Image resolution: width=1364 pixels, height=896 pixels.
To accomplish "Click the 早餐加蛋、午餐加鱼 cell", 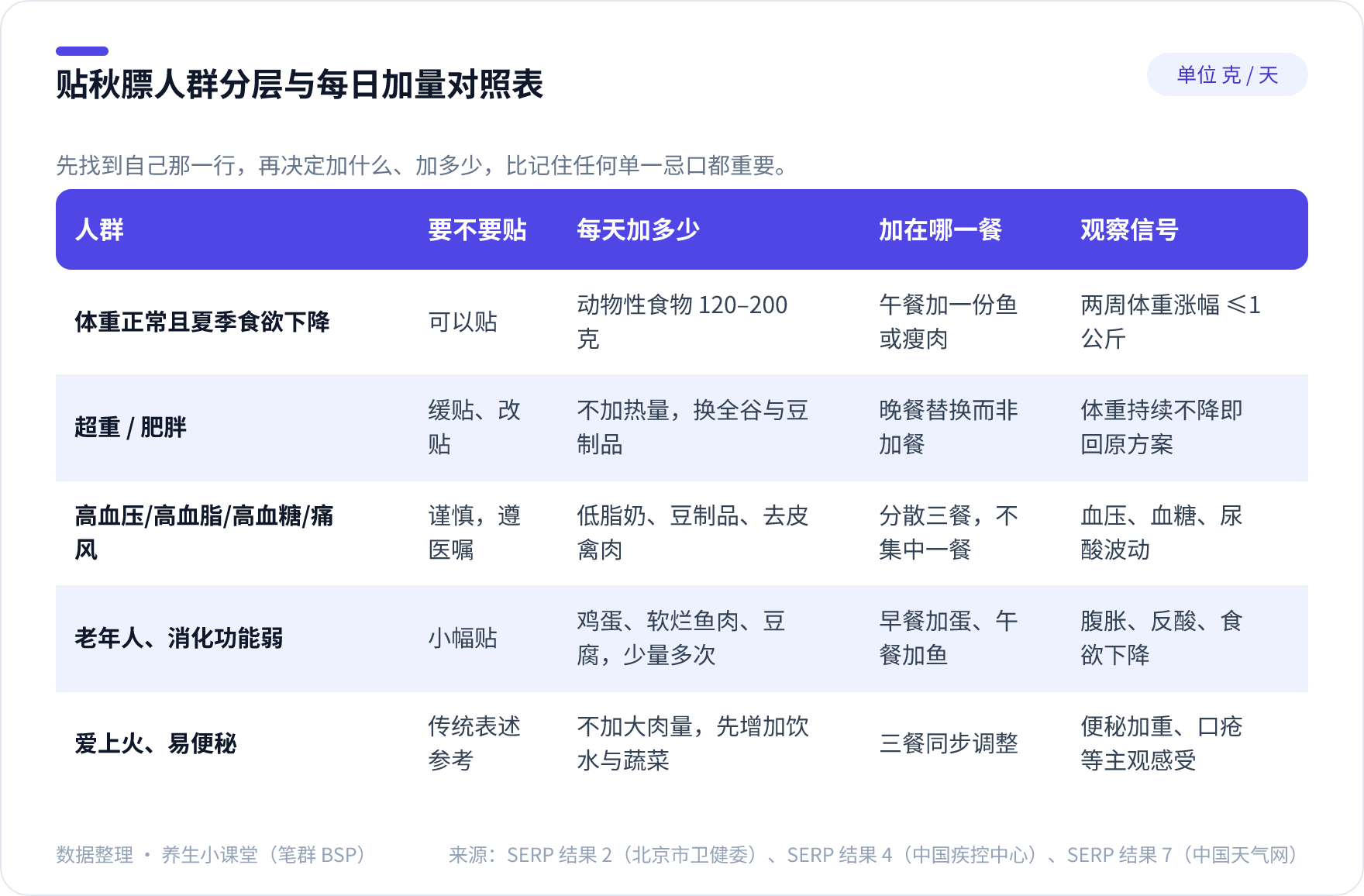I will point(949,638).
